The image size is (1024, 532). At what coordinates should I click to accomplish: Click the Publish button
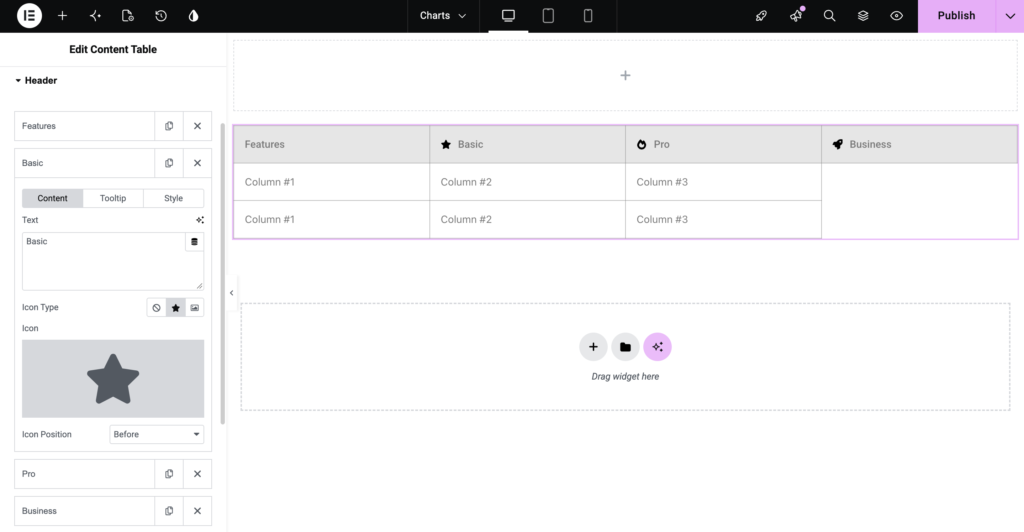pos(957,16)
